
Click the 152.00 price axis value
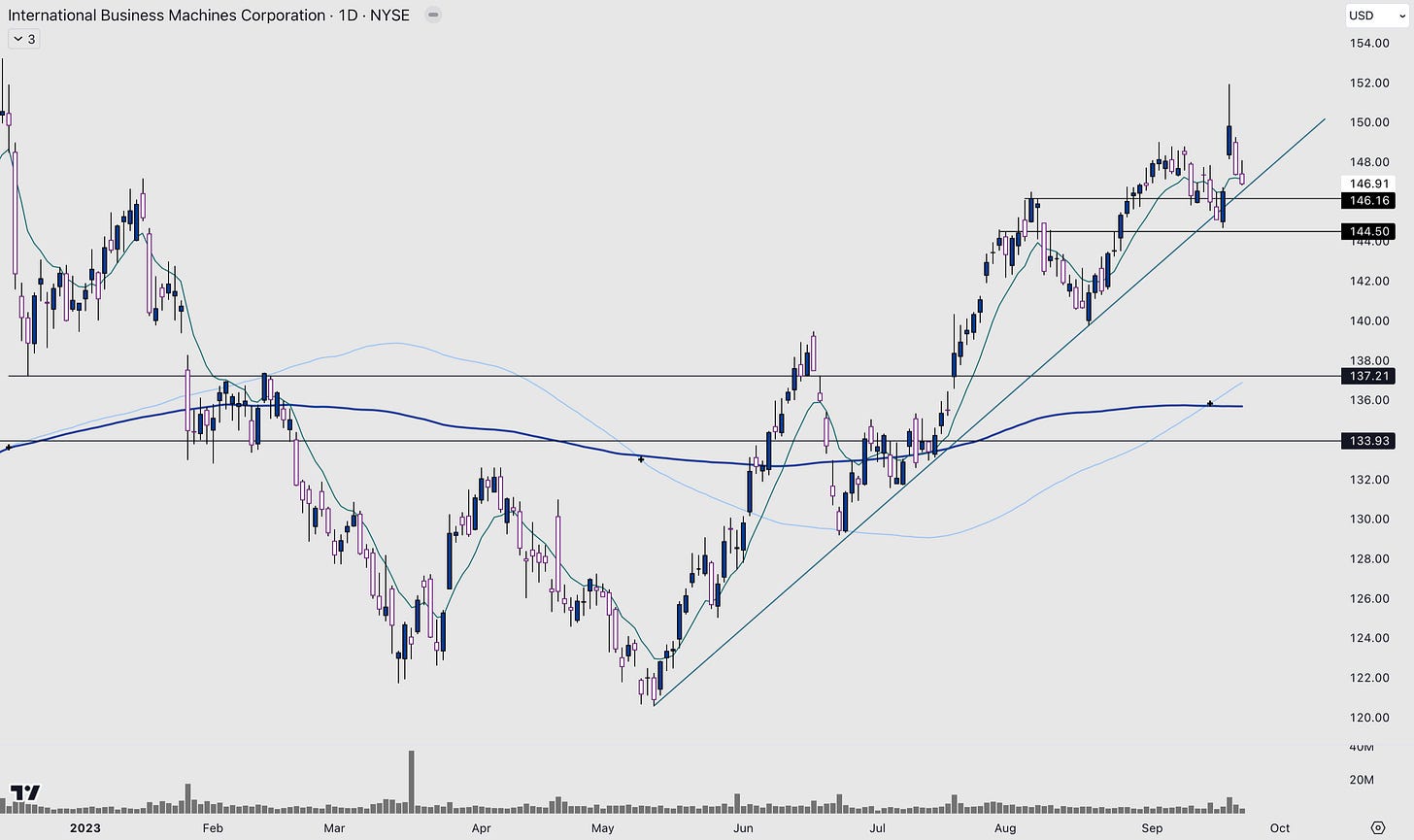tap(1368, 83)
